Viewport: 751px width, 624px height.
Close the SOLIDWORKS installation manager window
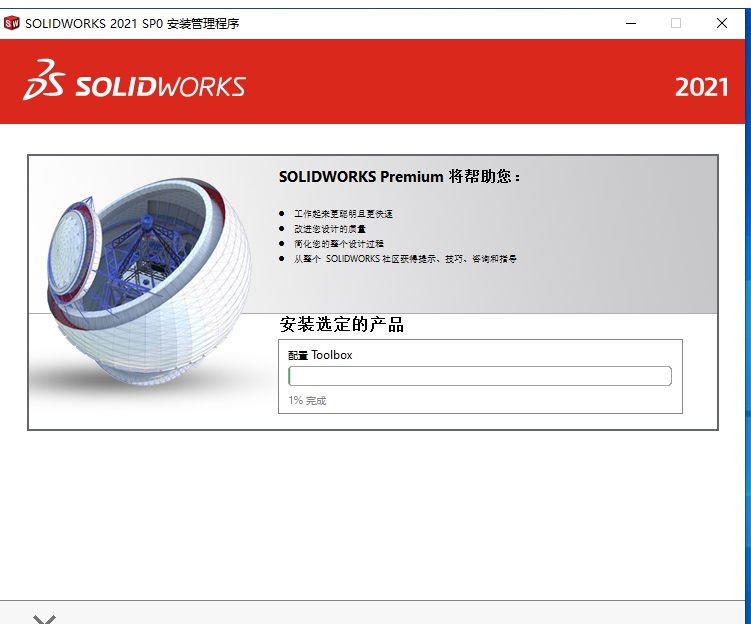pos(722,23)
